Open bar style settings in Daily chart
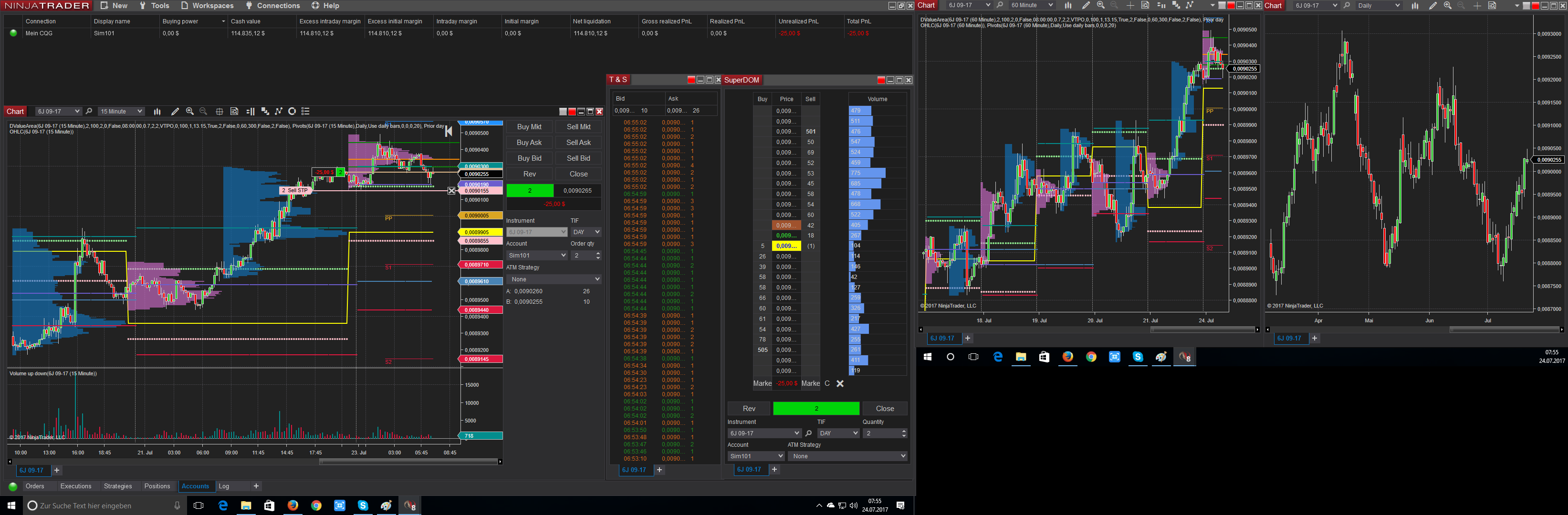Screen dimensions: 1568x515 tap(1415, 5)
